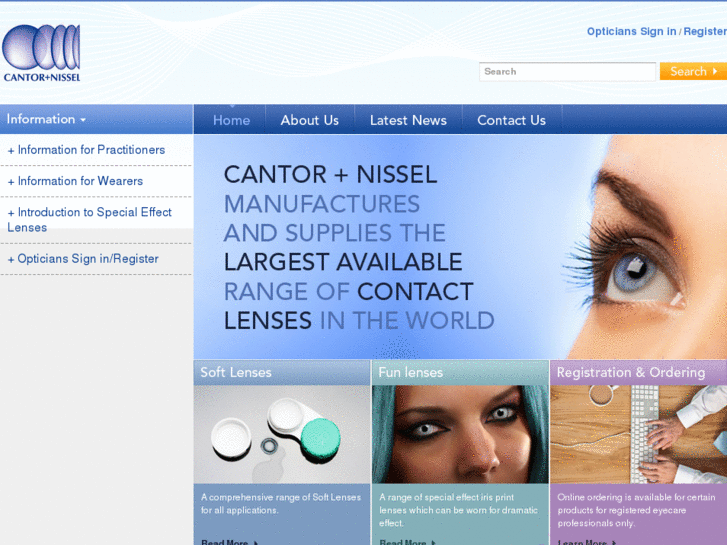Click the hero banner eye image

coord(644,247)
